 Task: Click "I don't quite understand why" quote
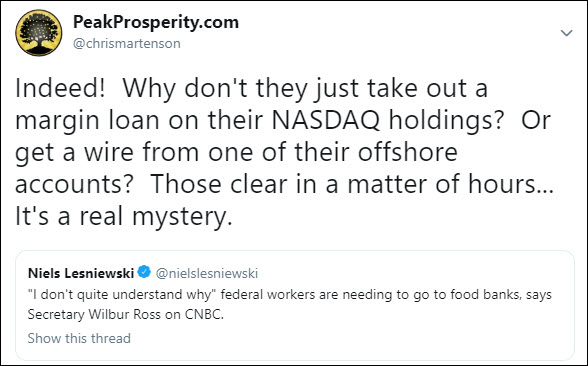tap(120, 294)
